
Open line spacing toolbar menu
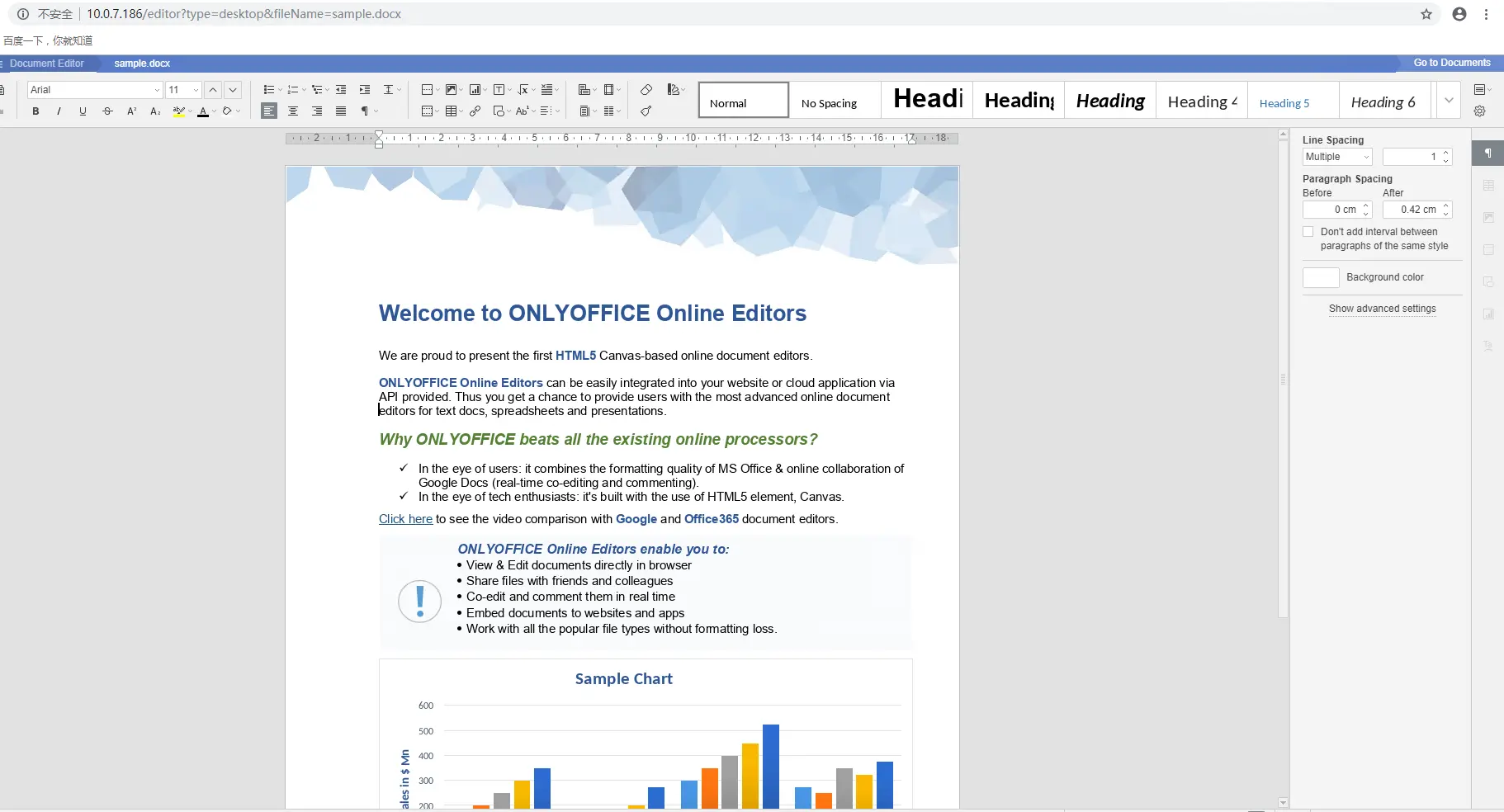[392, 90]
